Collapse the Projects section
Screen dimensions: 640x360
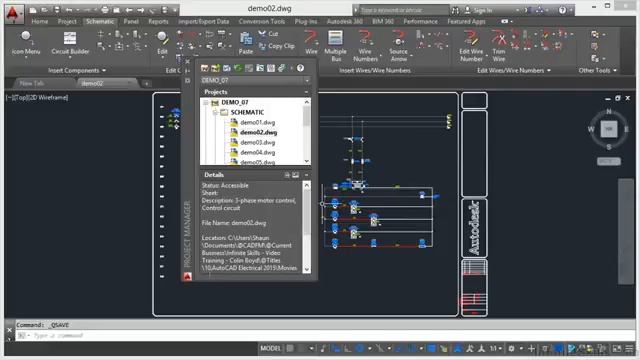[x=307, y=92]
